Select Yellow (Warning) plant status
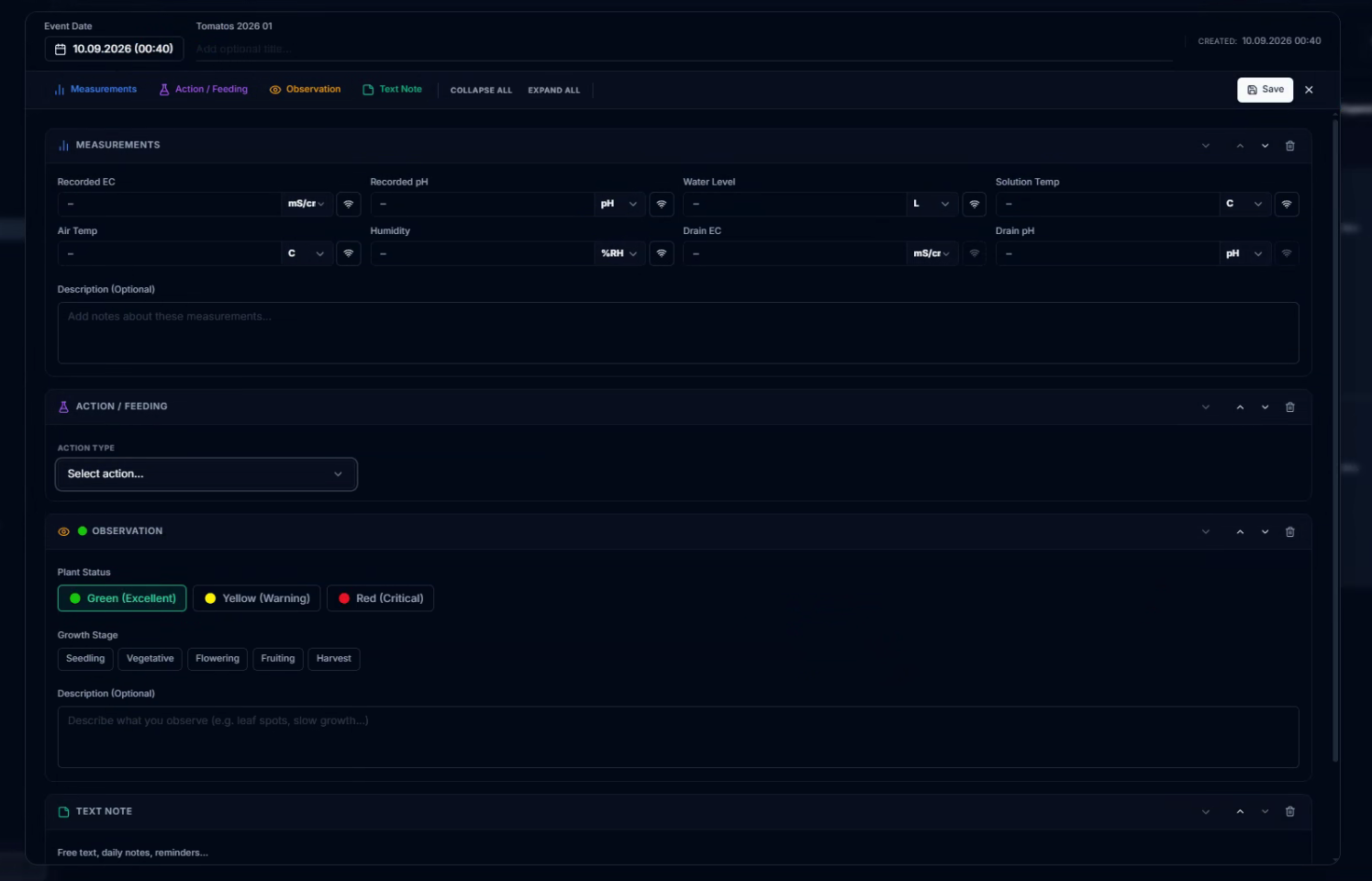The image size is (1372, 881). [x=257, y=598]
